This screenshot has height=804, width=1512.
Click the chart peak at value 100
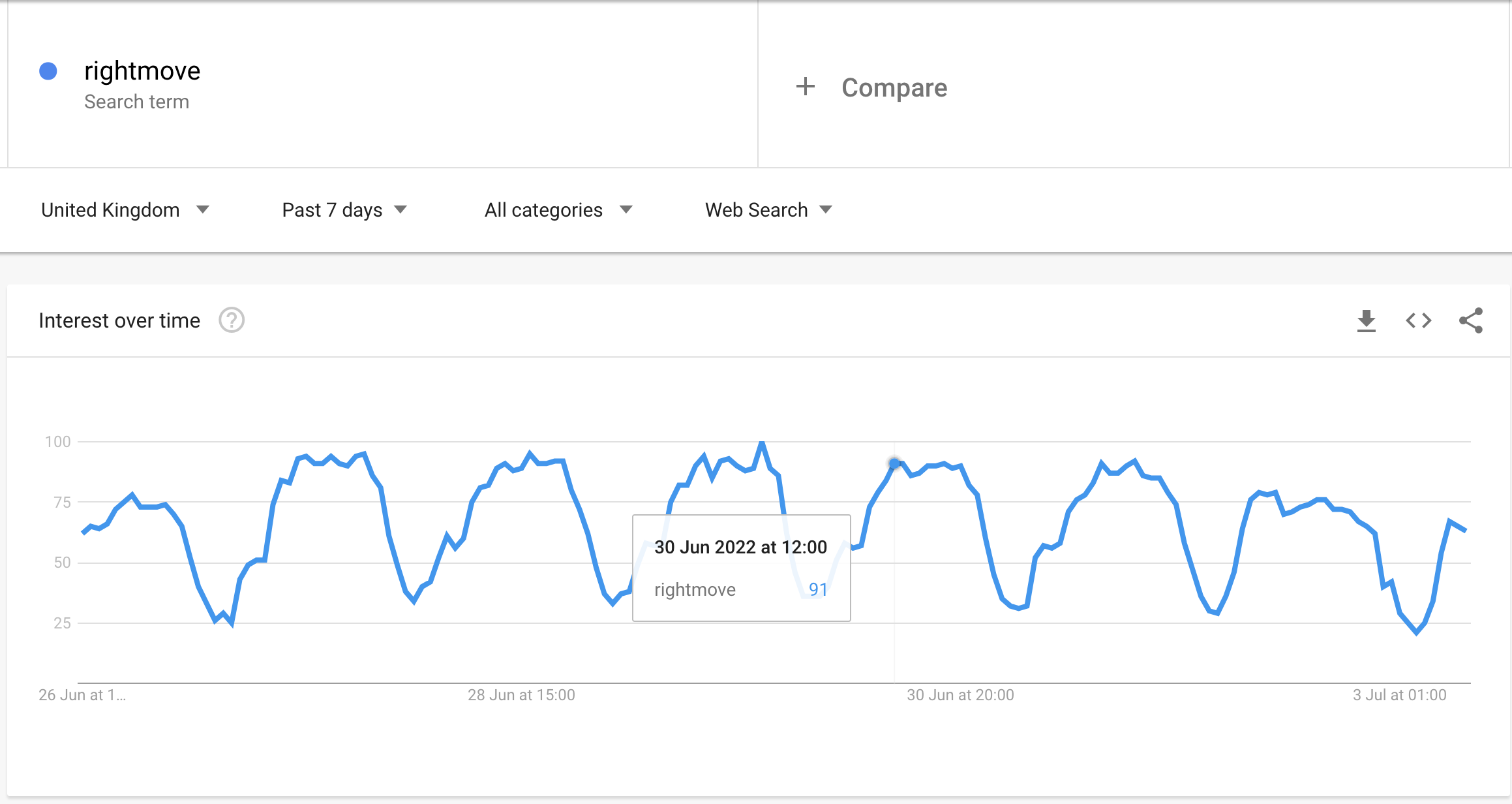[761, 443]
